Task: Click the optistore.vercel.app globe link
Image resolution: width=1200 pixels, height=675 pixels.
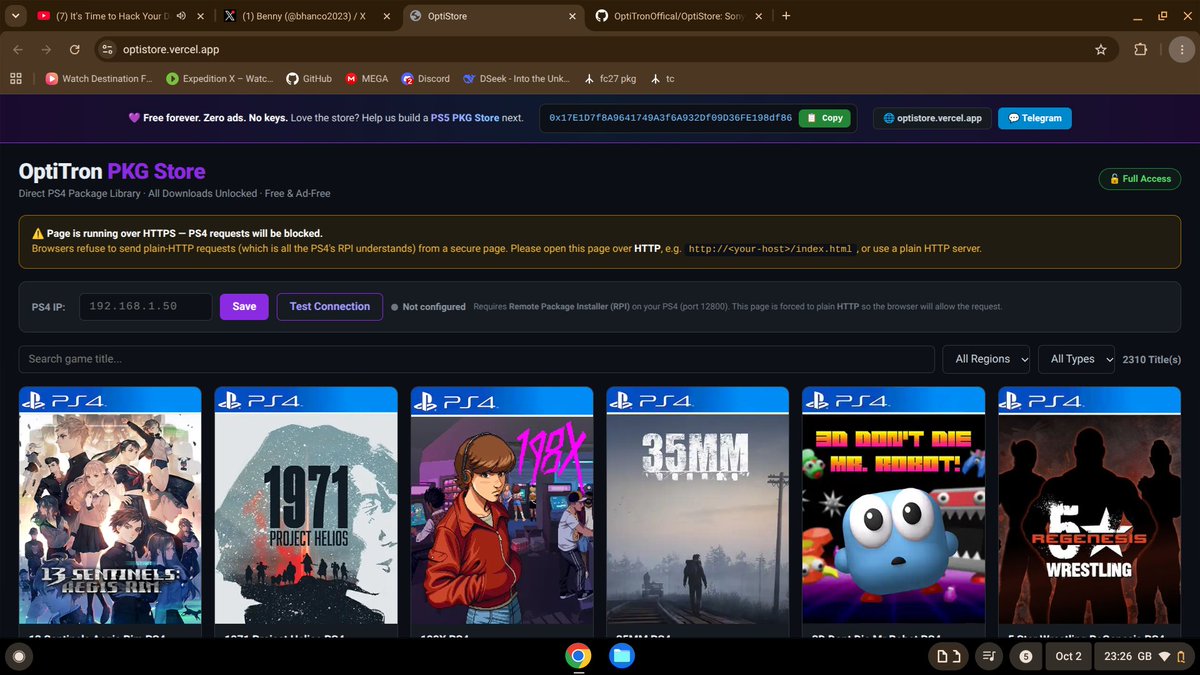Action: point(932,118)
